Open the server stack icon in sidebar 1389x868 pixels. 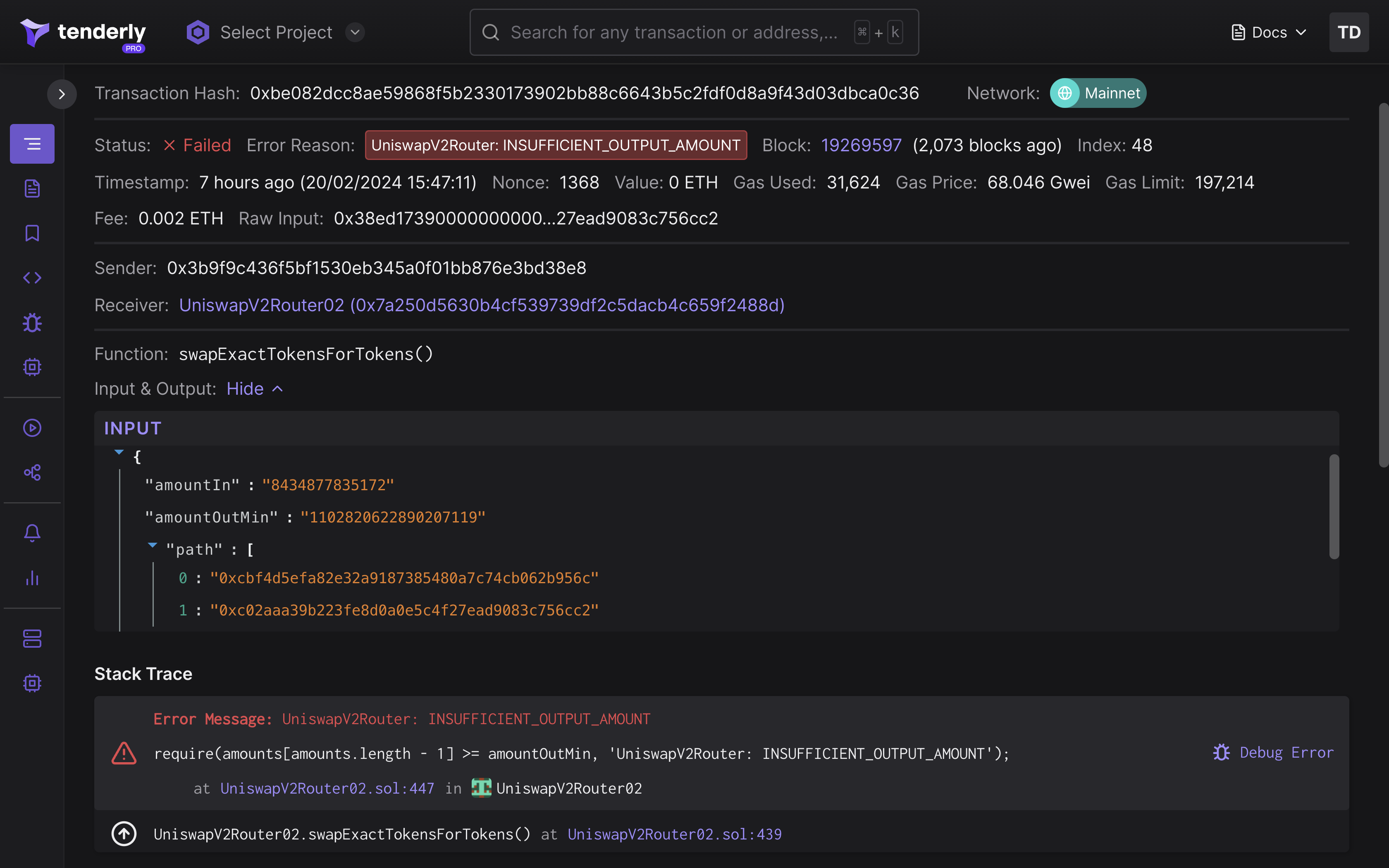coord(32,638)
